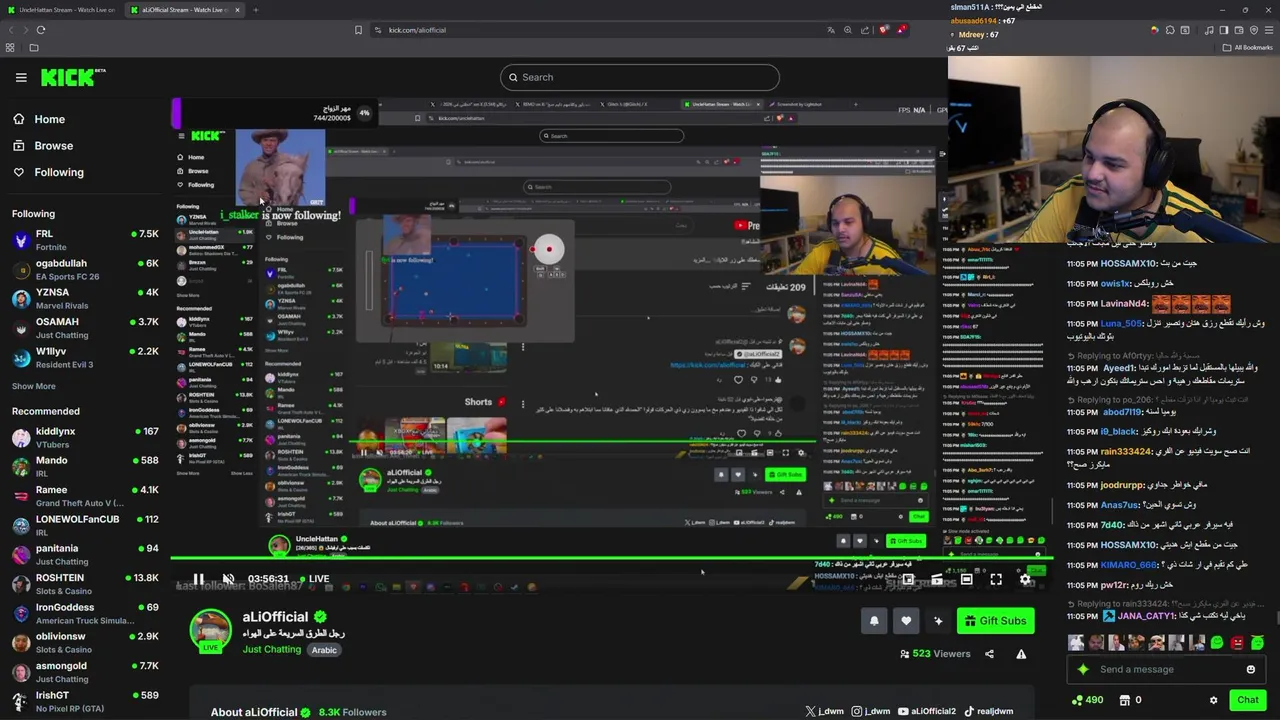Select the Arabic language tag

pyautogui.click(x=324, y=650)
